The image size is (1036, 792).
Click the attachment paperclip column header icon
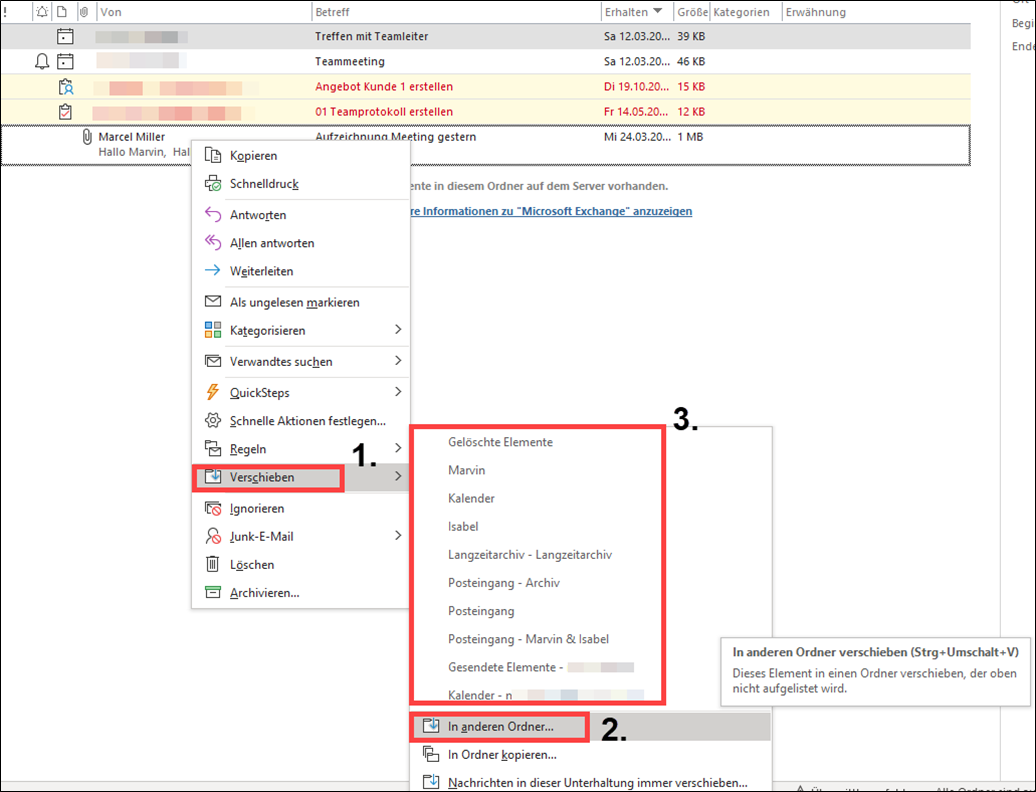pos(84,12)
